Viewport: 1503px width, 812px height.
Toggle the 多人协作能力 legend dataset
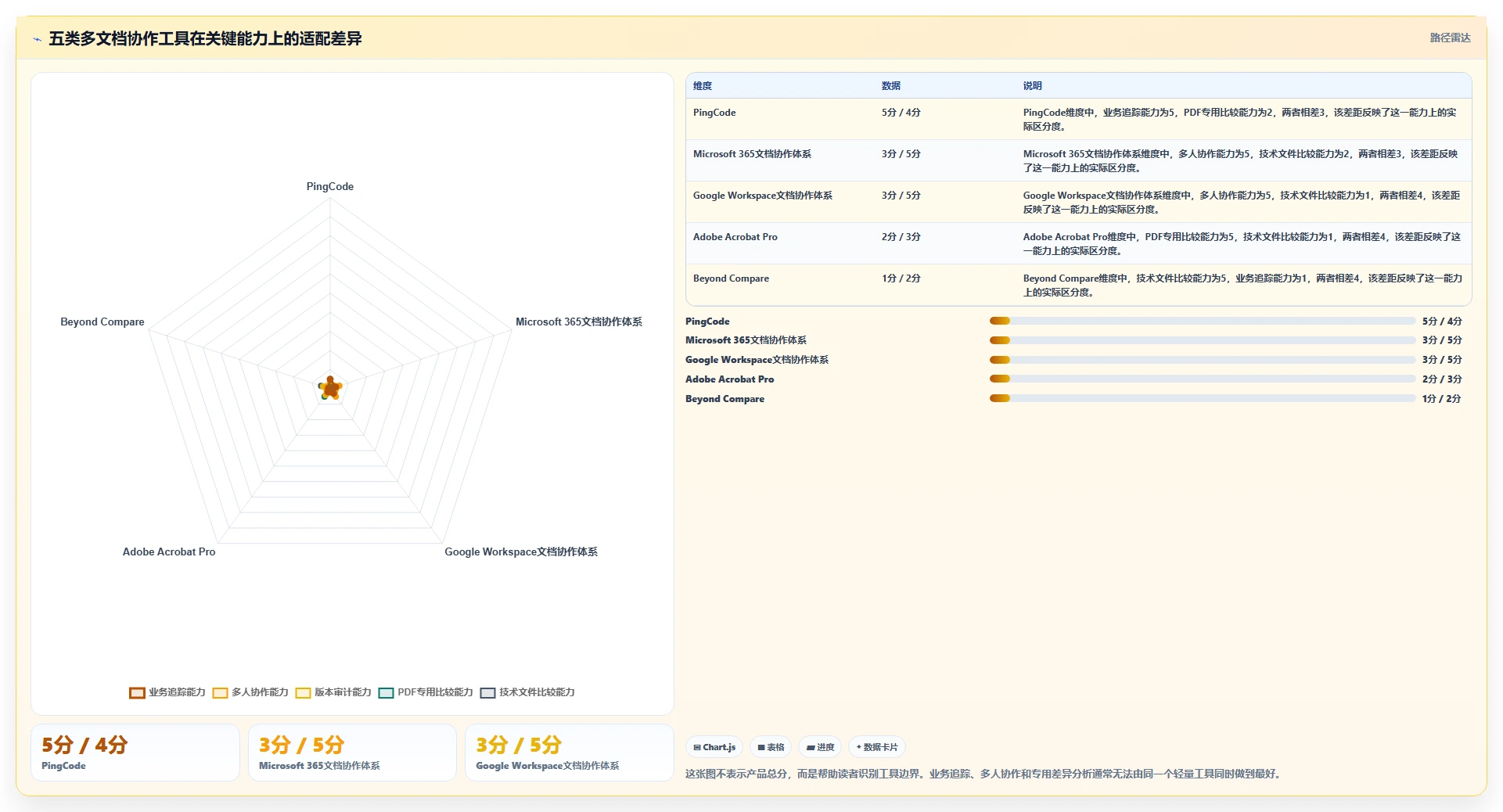250,692
